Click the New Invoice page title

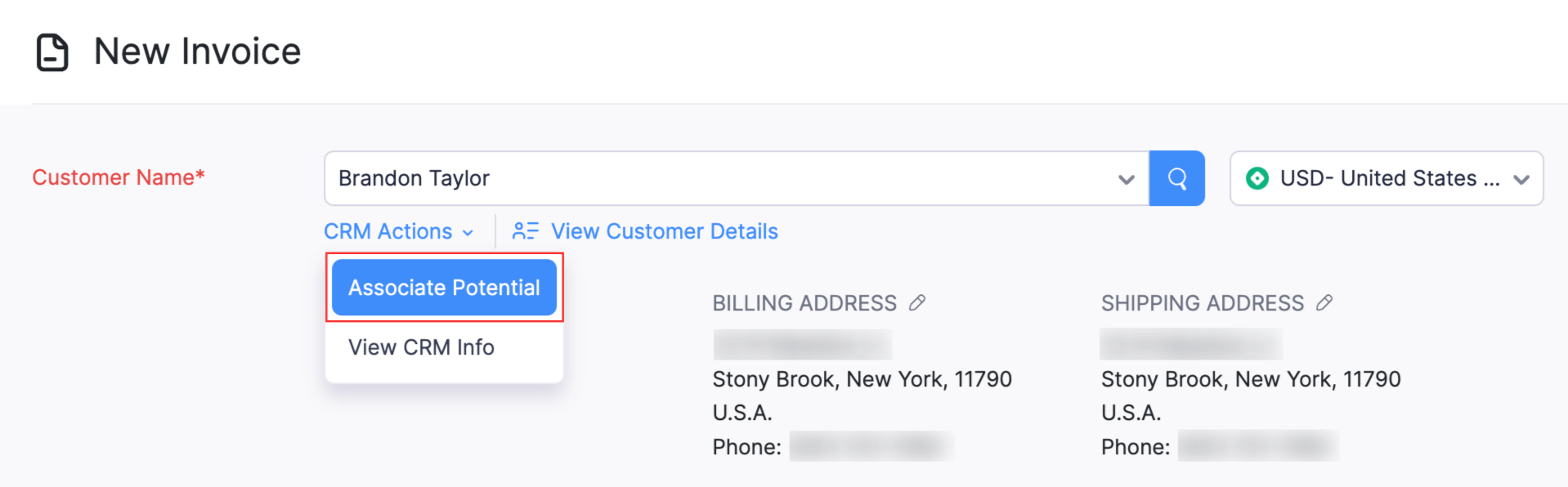tap(197, 51)
